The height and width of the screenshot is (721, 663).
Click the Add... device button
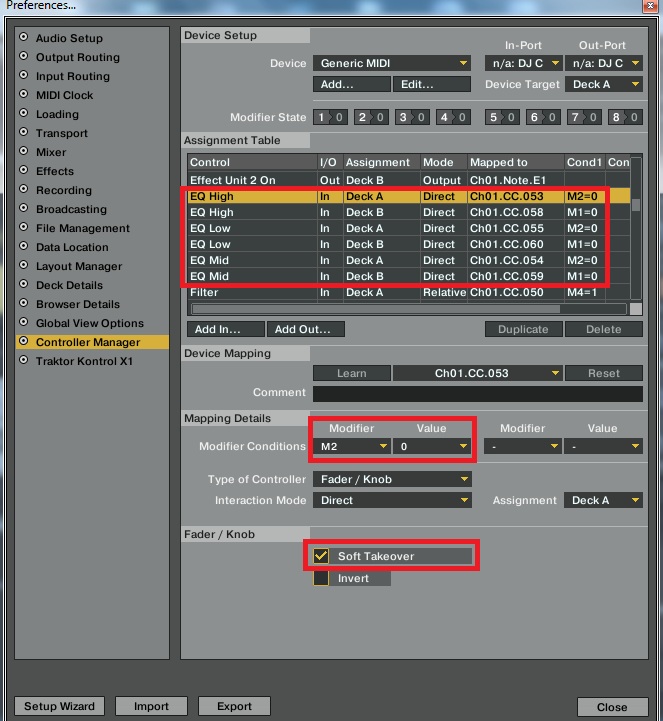click(x=352, y=85)
